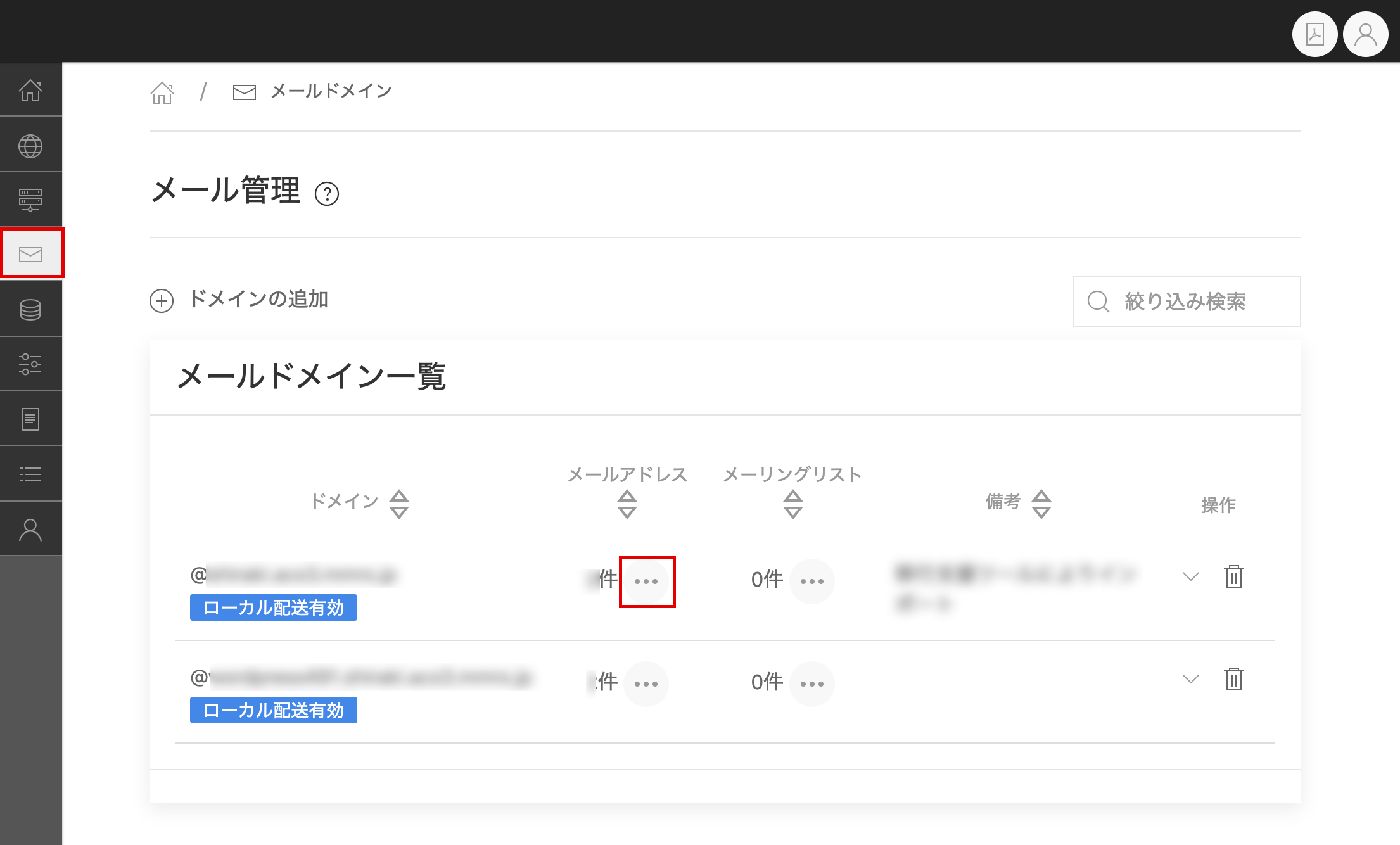1400x845 pixels.
Task: Open the database icon in the sidebar
Action: (30, 310)
